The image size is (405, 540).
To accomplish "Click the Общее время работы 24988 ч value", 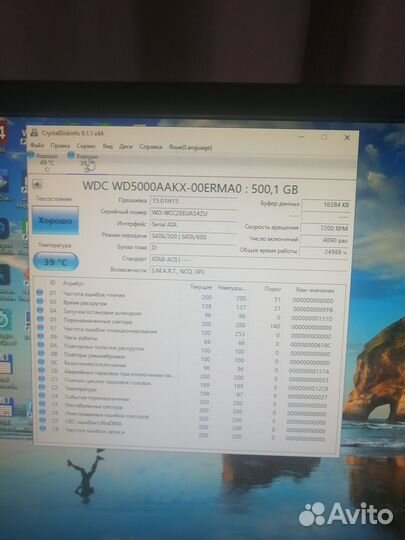I will coord(324,252).
